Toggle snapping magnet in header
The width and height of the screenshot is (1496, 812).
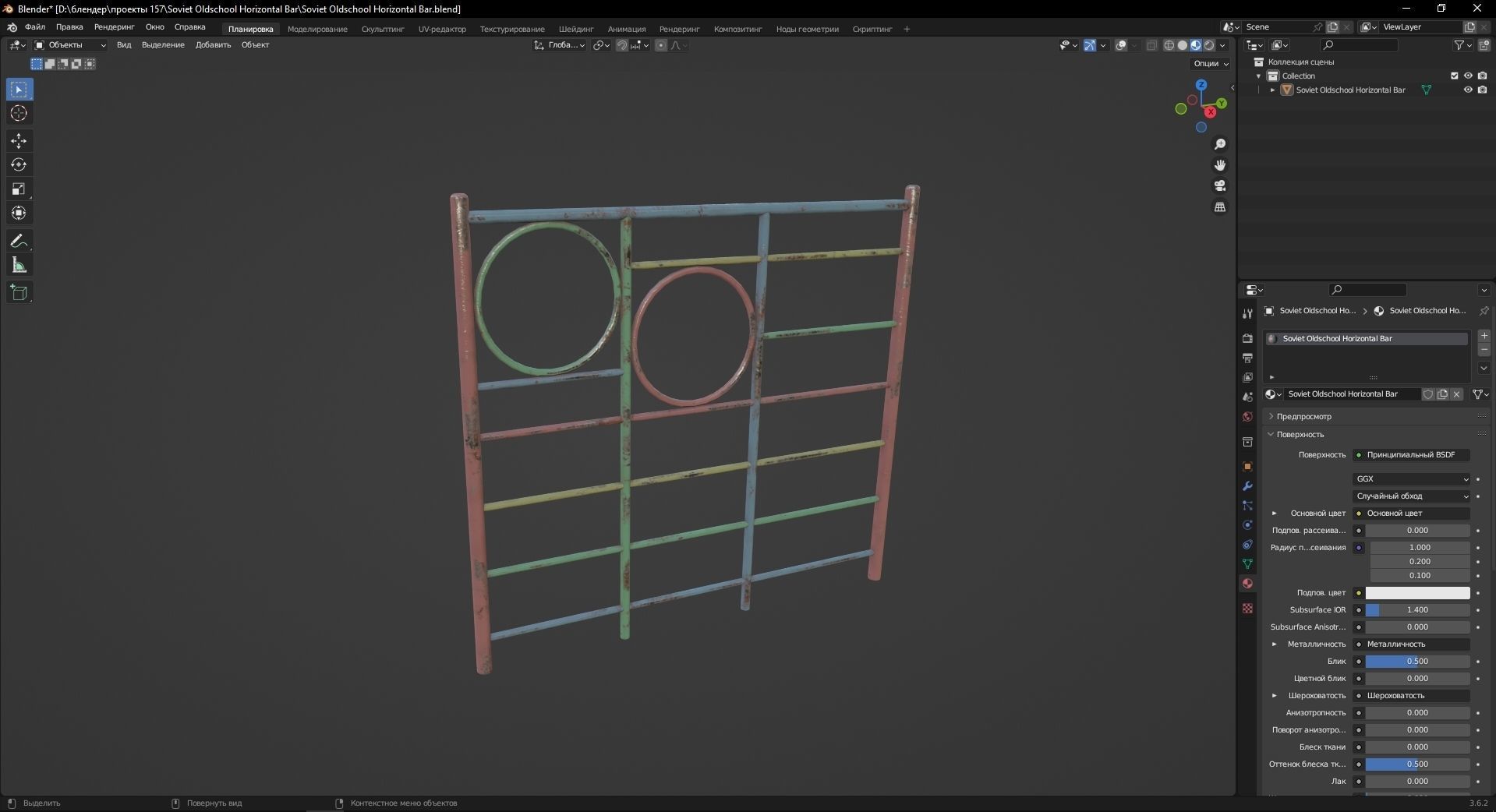(x=622, y=45)
